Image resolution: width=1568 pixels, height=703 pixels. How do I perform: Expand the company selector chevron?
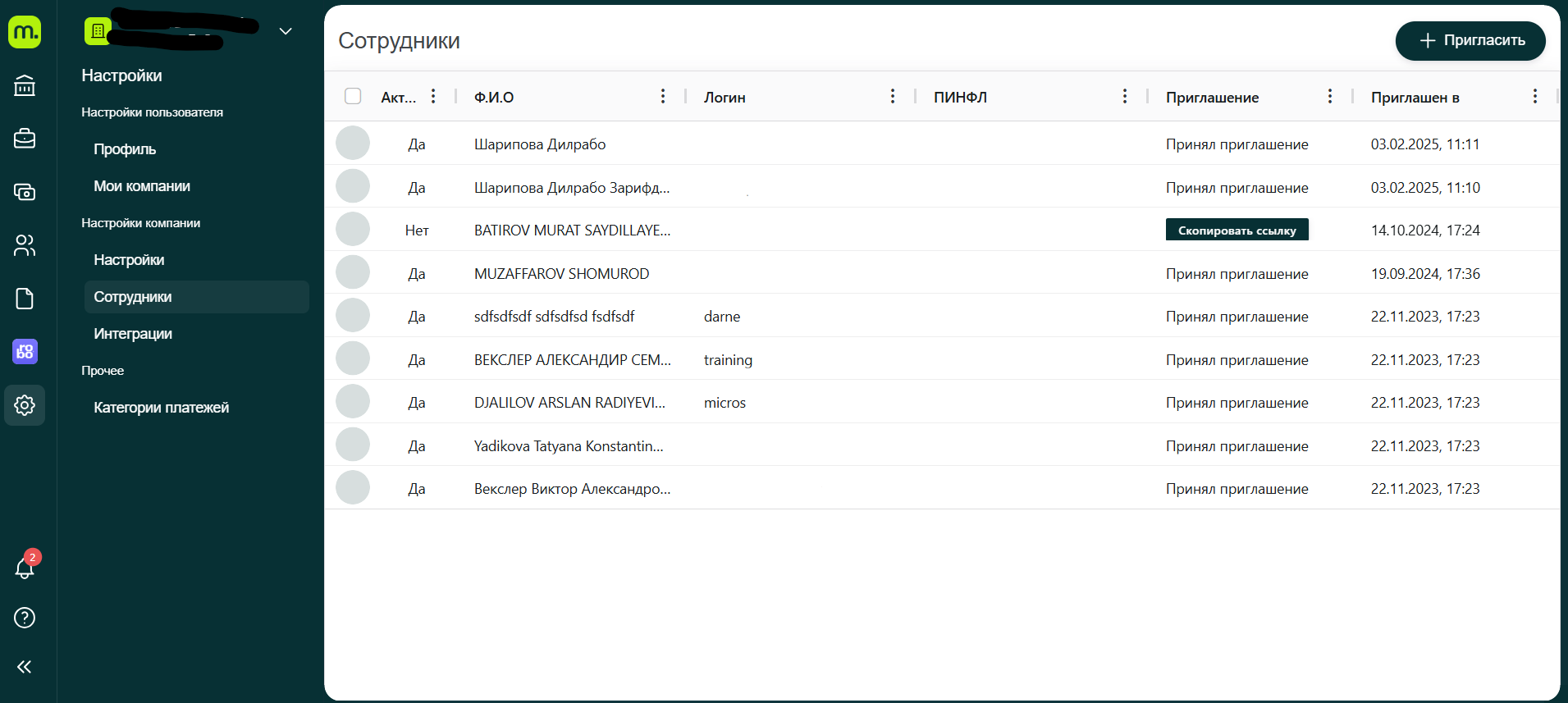click(286, 31)
